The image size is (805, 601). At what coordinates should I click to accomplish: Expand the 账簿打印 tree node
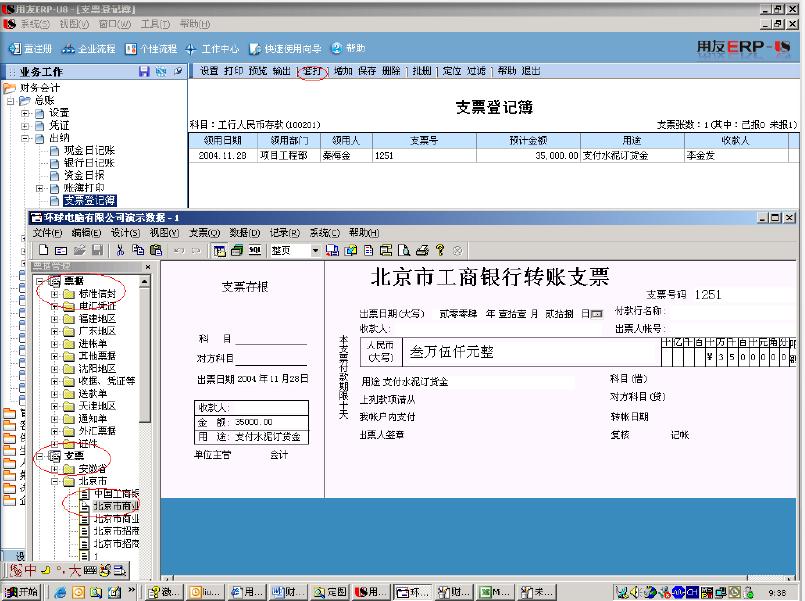(40, 188)
